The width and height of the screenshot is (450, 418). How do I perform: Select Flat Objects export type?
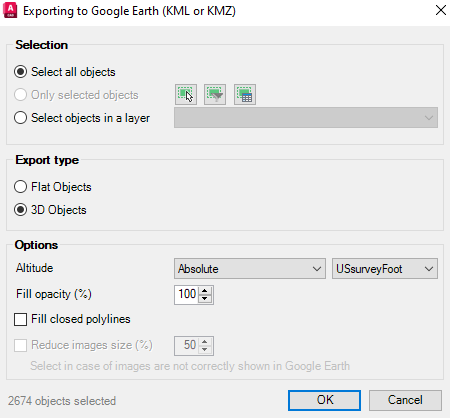[x=21, y=187]
